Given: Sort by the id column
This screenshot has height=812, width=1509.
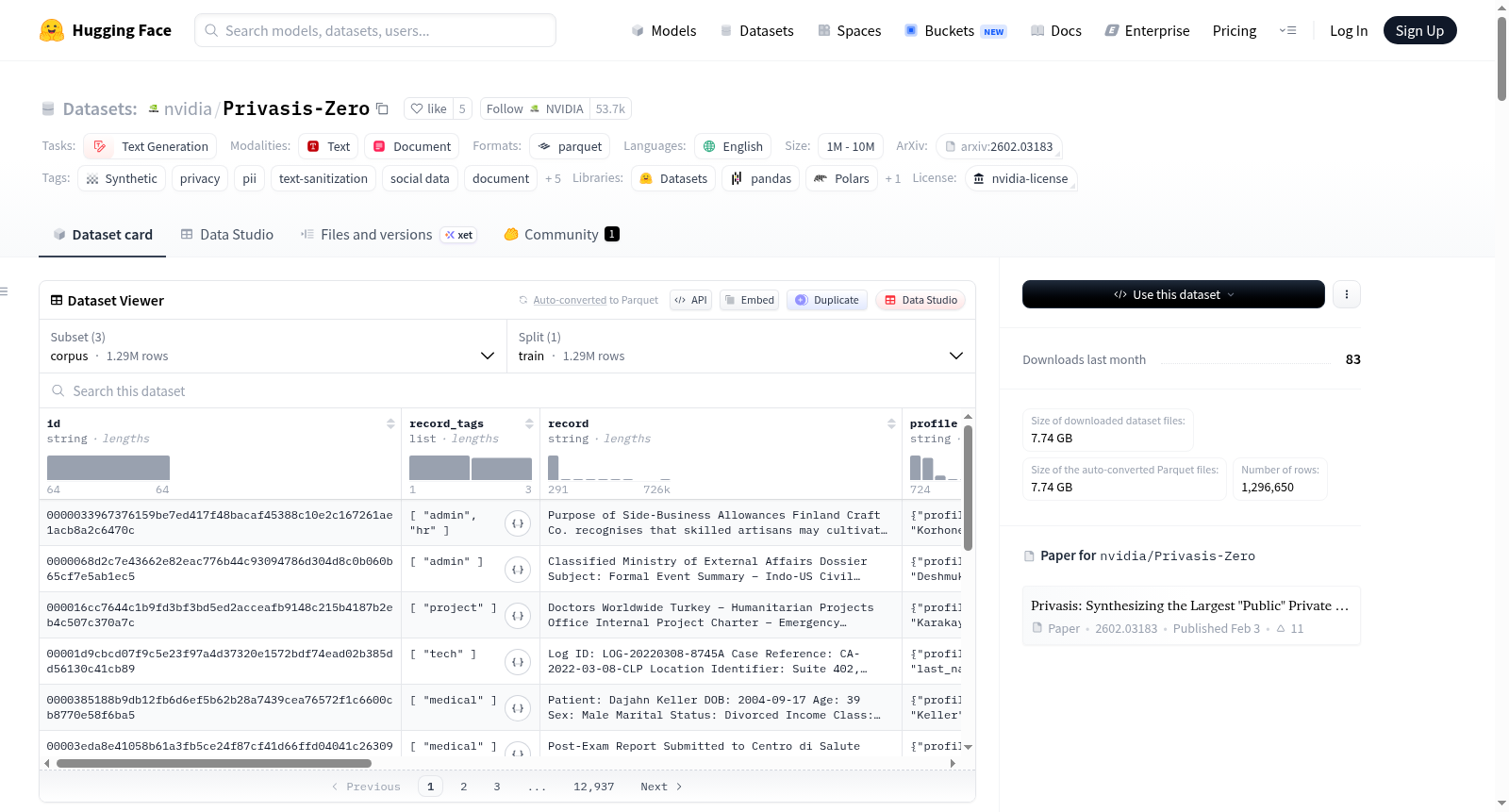Looking at the screenshot, I should [390, 424].
